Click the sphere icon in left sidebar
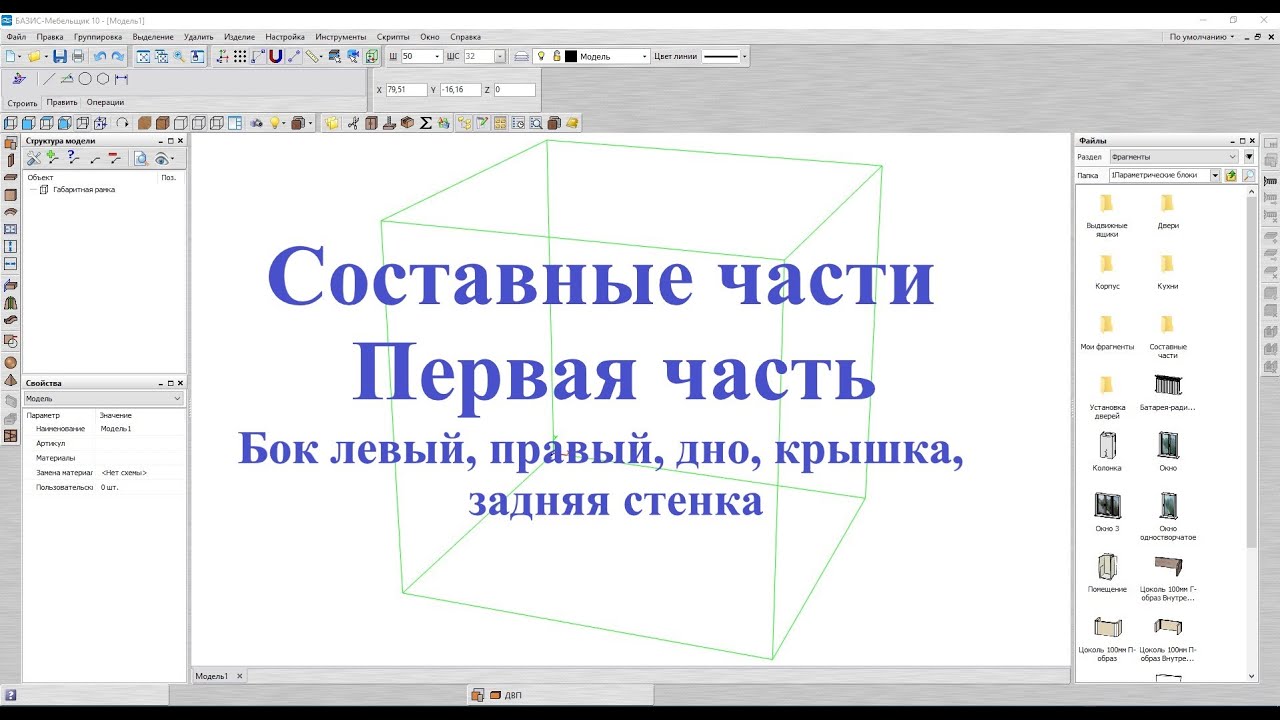 tap(11, 363)
